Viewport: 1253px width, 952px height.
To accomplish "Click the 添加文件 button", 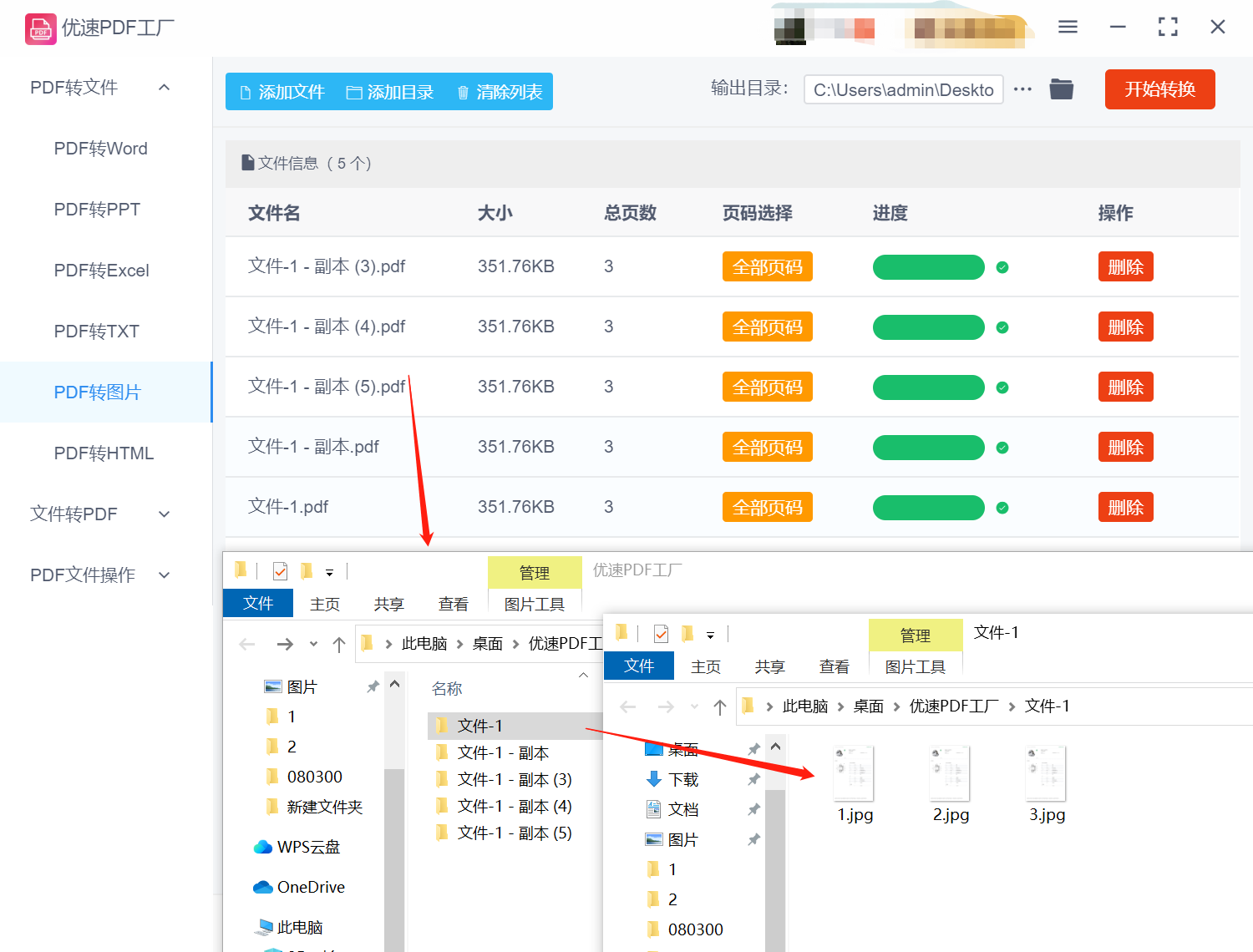I will (282, 92).
